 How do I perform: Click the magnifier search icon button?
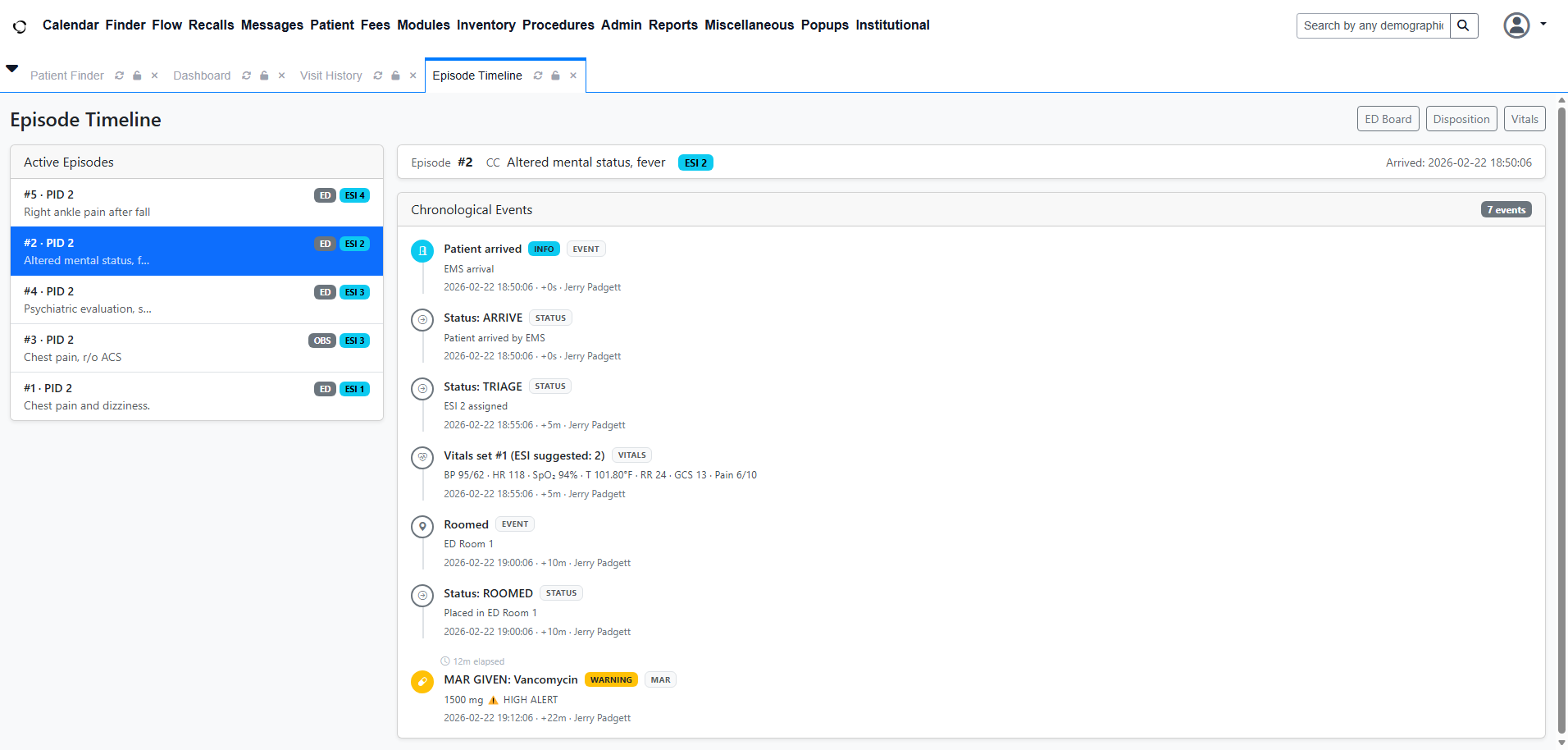1463,25
